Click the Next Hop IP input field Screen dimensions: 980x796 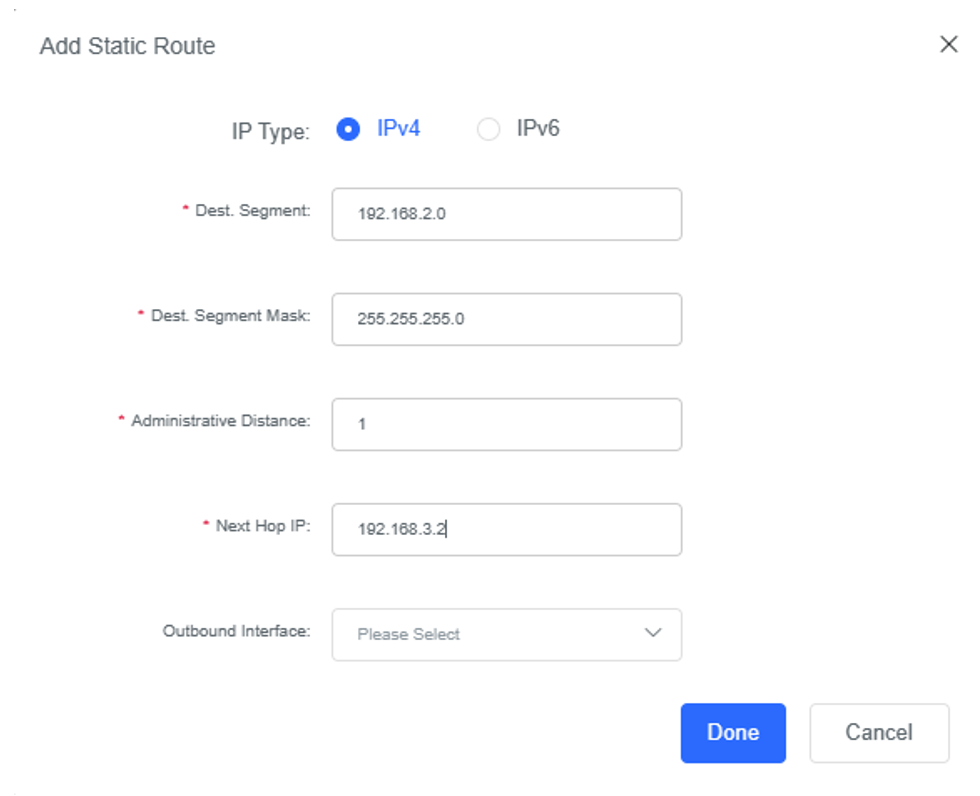(x=506, y=529)
